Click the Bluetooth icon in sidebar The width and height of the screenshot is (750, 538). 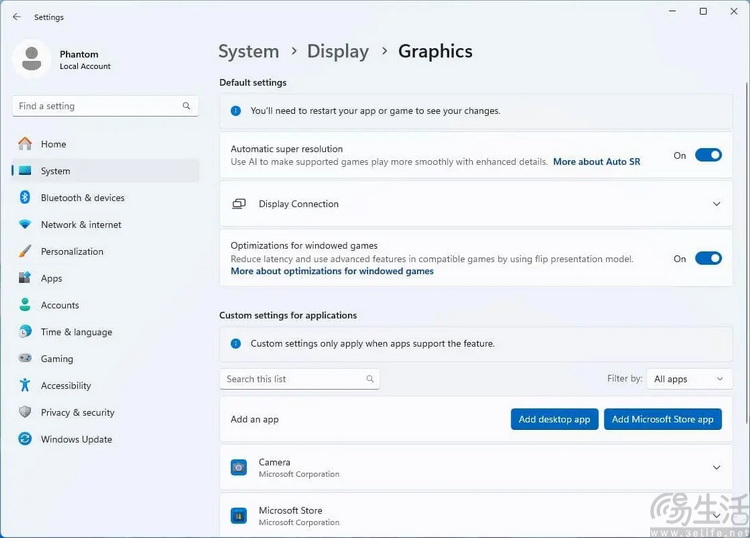pos(25,197)
